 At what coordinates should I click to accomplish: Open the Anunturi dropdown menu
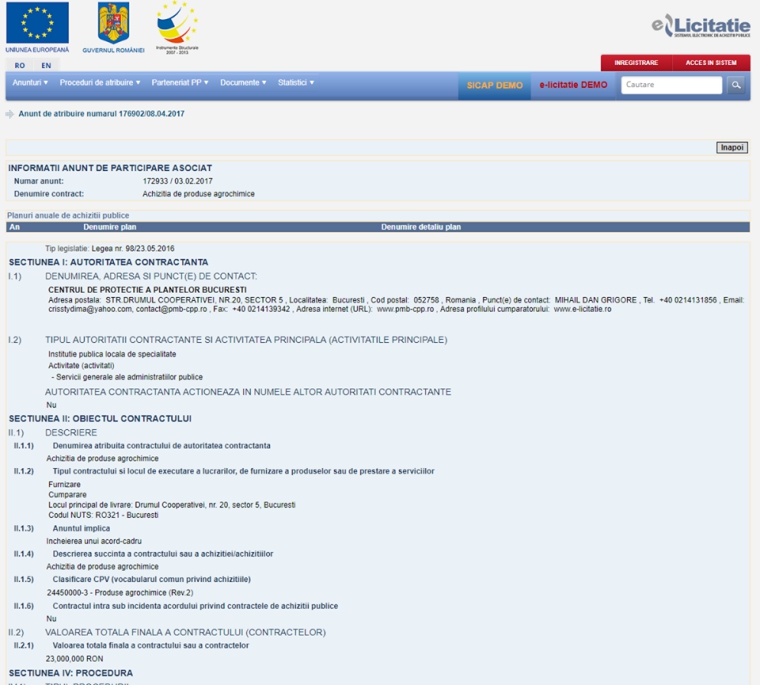[30, 82]
